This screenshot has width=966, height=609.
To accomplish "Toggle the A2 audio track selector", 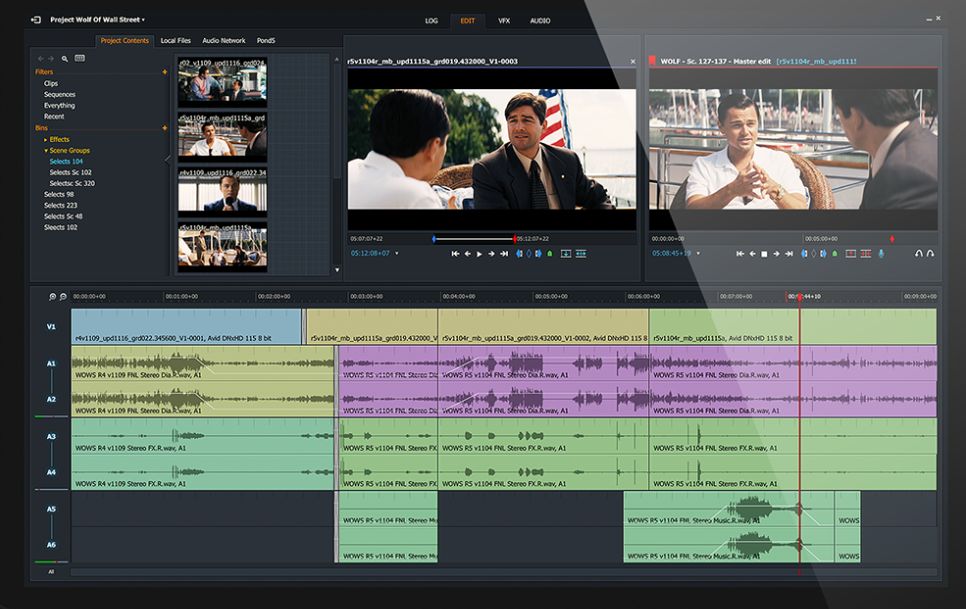I will pos(51,400).
